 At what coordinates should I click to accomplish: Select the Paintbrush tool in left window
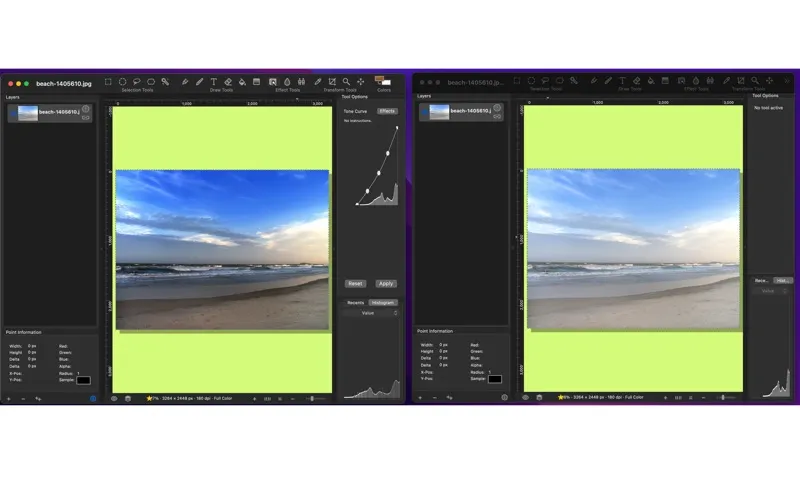tap(199, 82)
